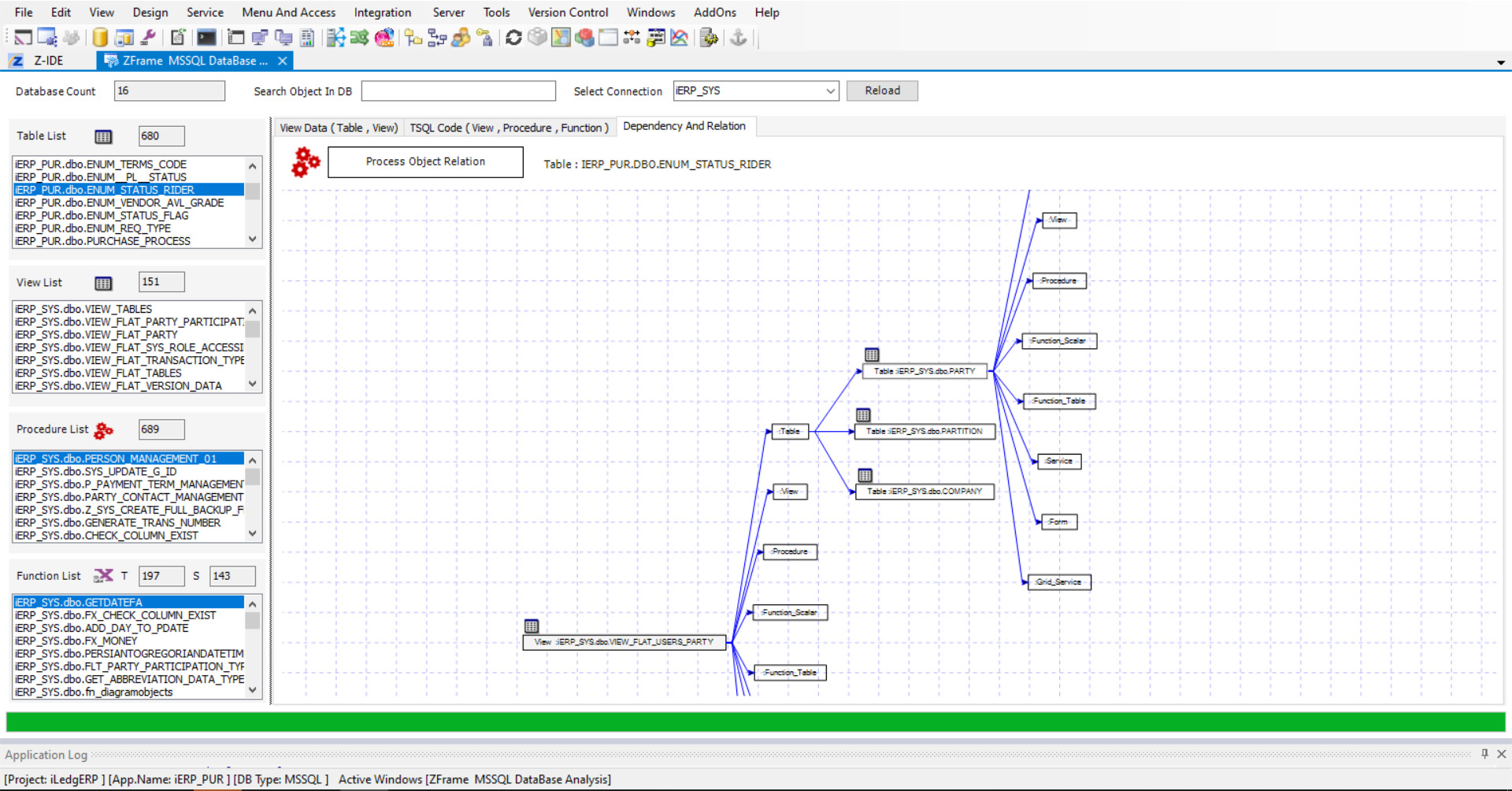Click the table icon above COMPANY node
Screen dimensions: 1512x791
pyautogui.click(x=865, y=475)
